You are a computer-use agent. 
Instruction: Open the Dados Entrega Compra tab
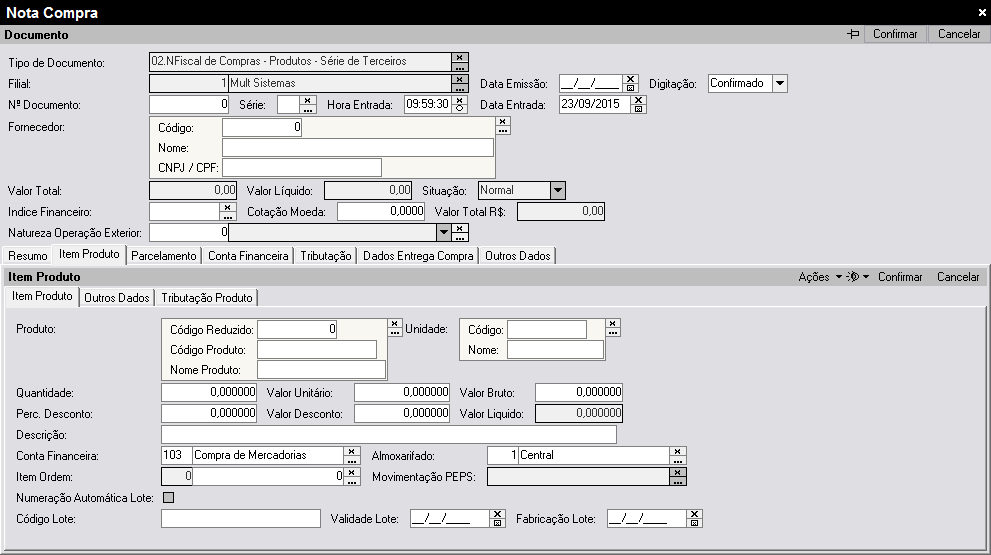click(418, 256)
